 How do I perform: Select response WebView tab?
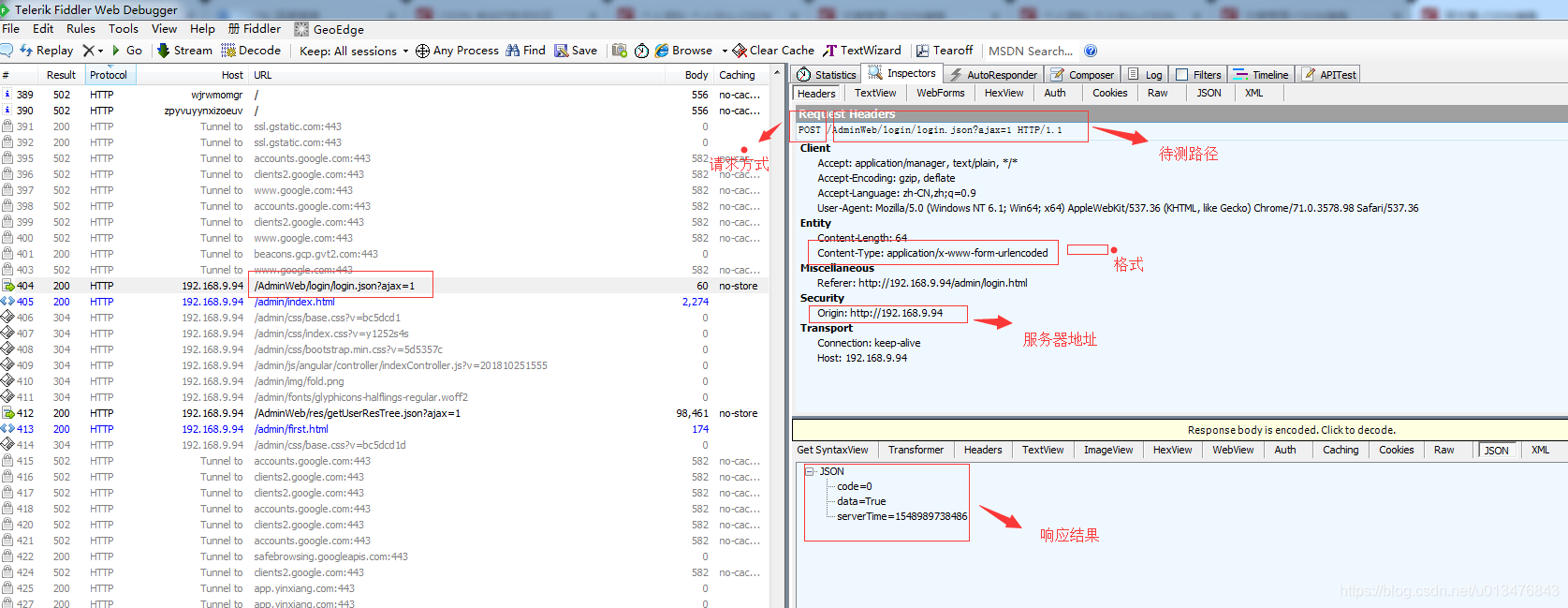click(x=1233, y=451)
